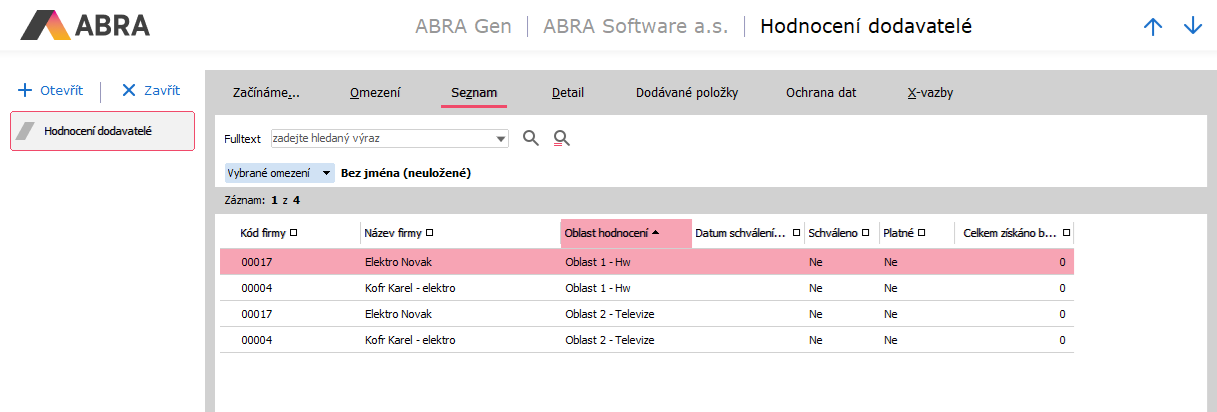Click the down arrow navigation icon
This screenshot has width=1217, height=412.
point(1192,27)
